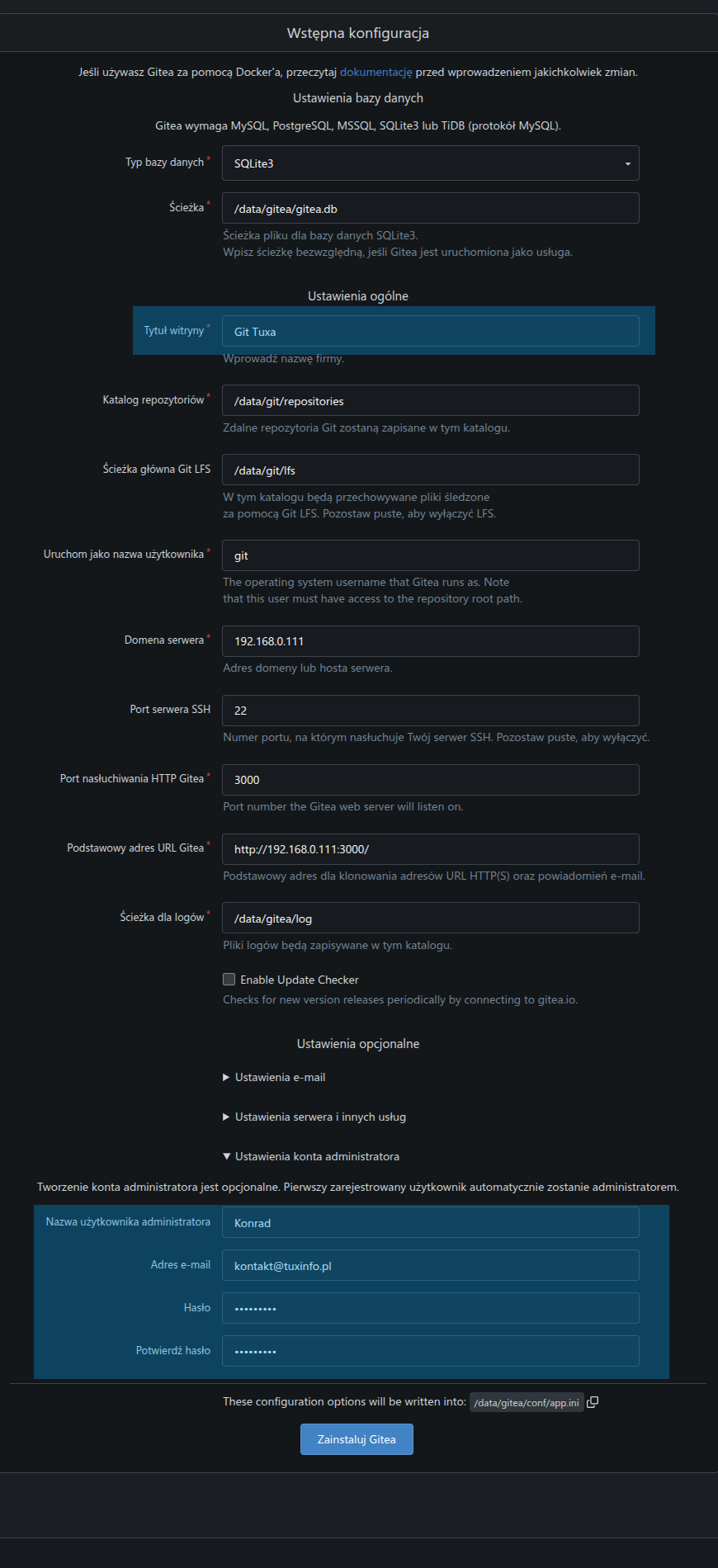Copy the app.ini config path icon

(x=593, y=1402)
